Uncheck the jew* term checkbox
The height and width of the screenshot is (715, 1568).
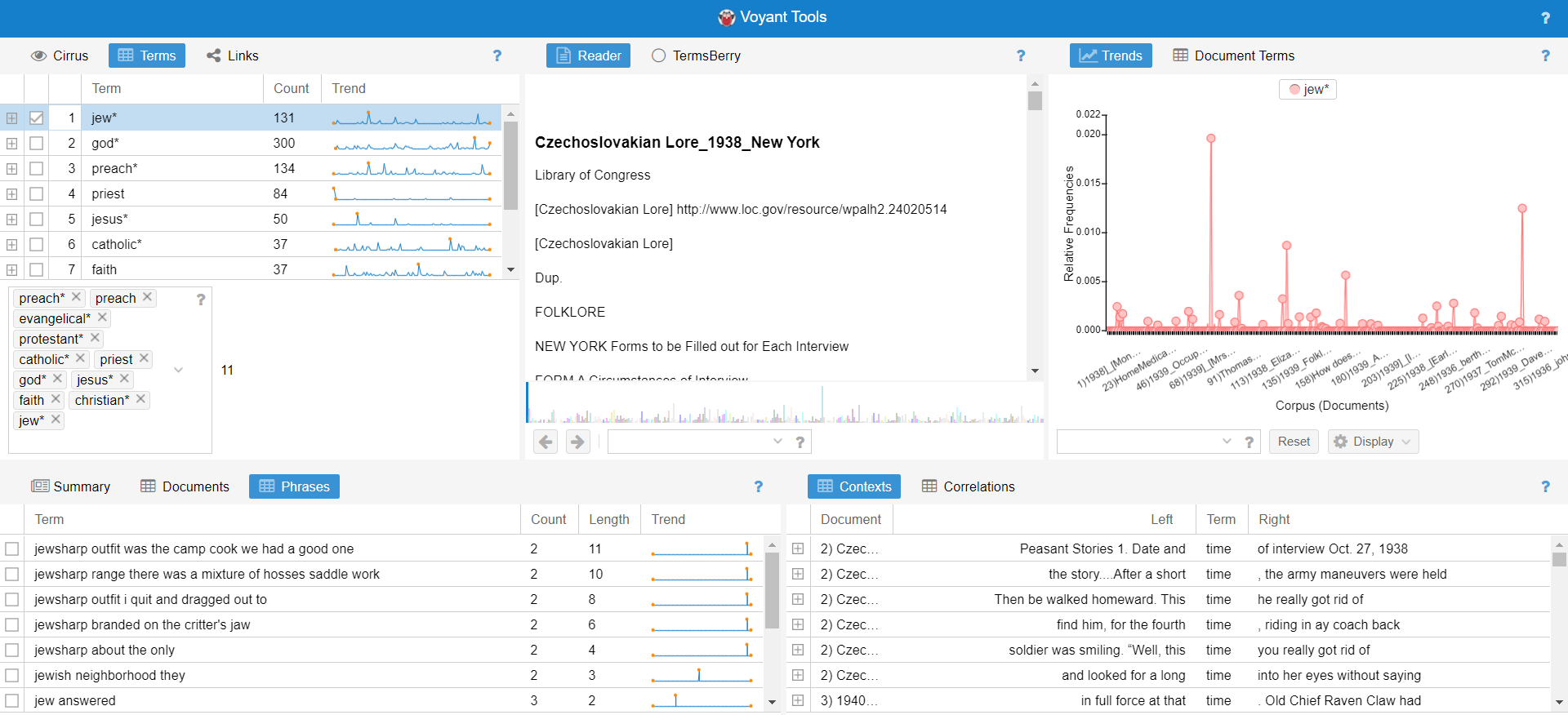(36, 118)
